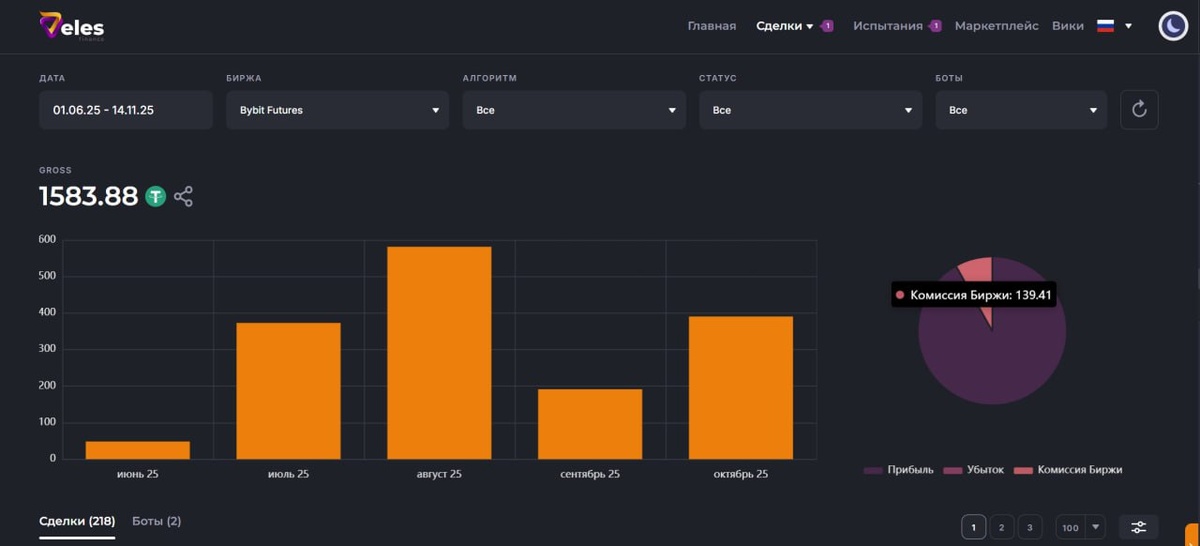Image resolution: width=1200 pixels, height=546 pixels.
Task: Click the share icon next to Gross
Action: click(183, 196)
